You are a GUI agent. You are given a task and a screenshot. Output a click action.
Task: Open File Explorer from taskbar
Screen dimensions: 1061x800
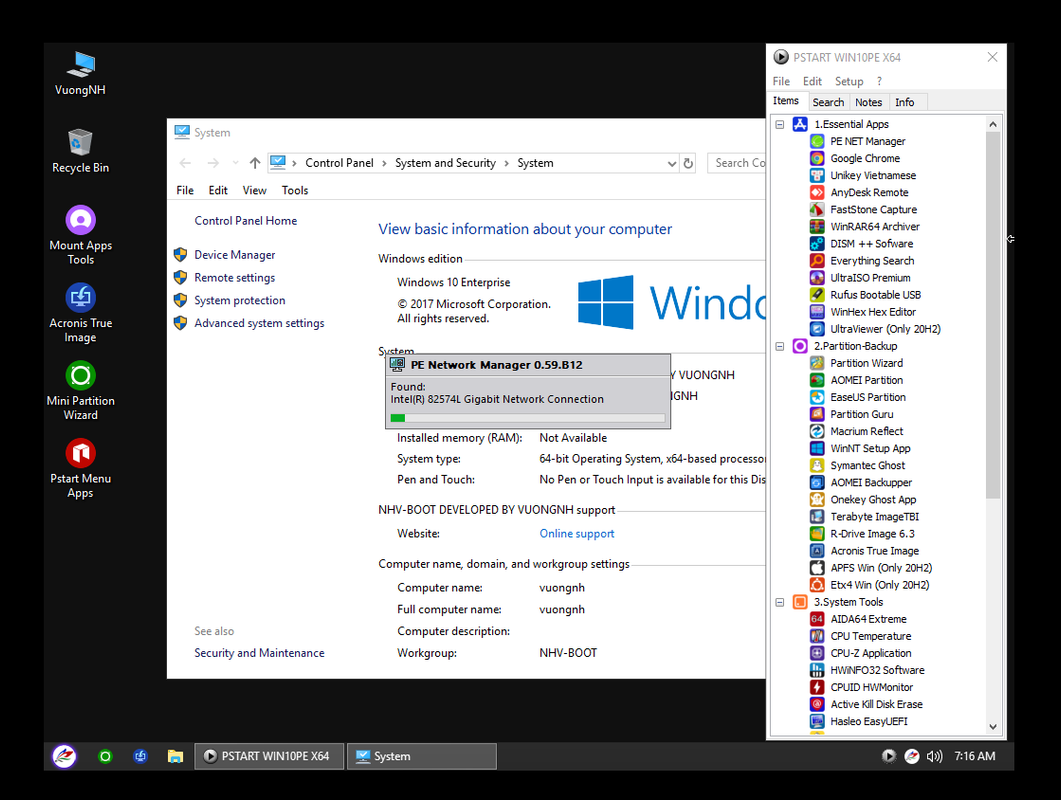pos(175,757)
